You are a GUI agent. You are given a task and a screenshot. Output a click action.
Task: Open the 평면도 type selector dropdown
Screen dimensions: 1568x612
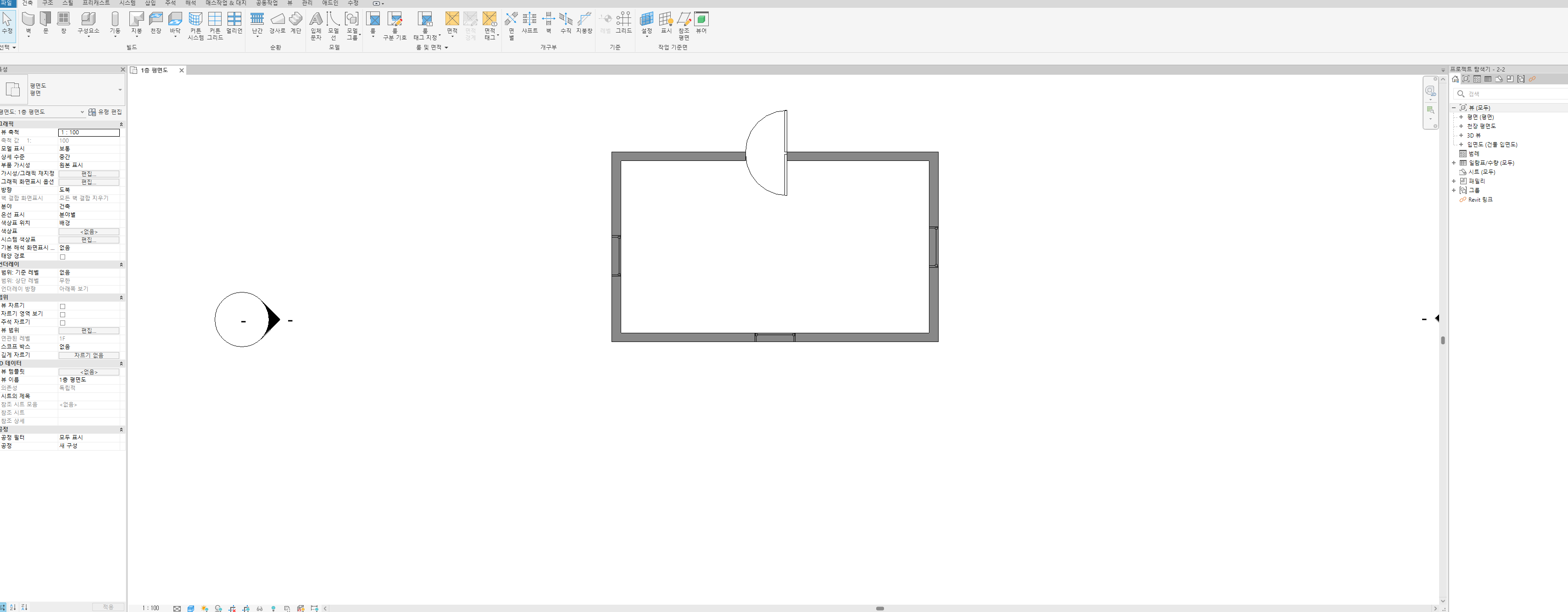[119, 89]
